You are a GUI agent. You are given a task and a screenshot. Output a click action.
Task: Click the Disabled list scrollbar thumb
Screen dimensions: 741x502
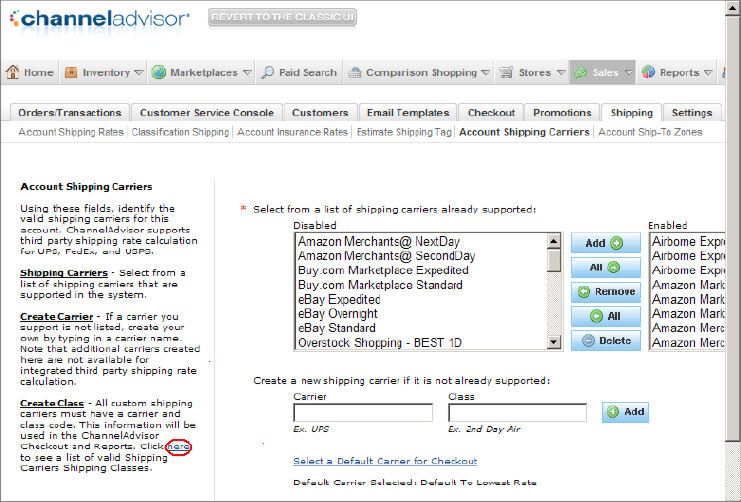(553, 260)
